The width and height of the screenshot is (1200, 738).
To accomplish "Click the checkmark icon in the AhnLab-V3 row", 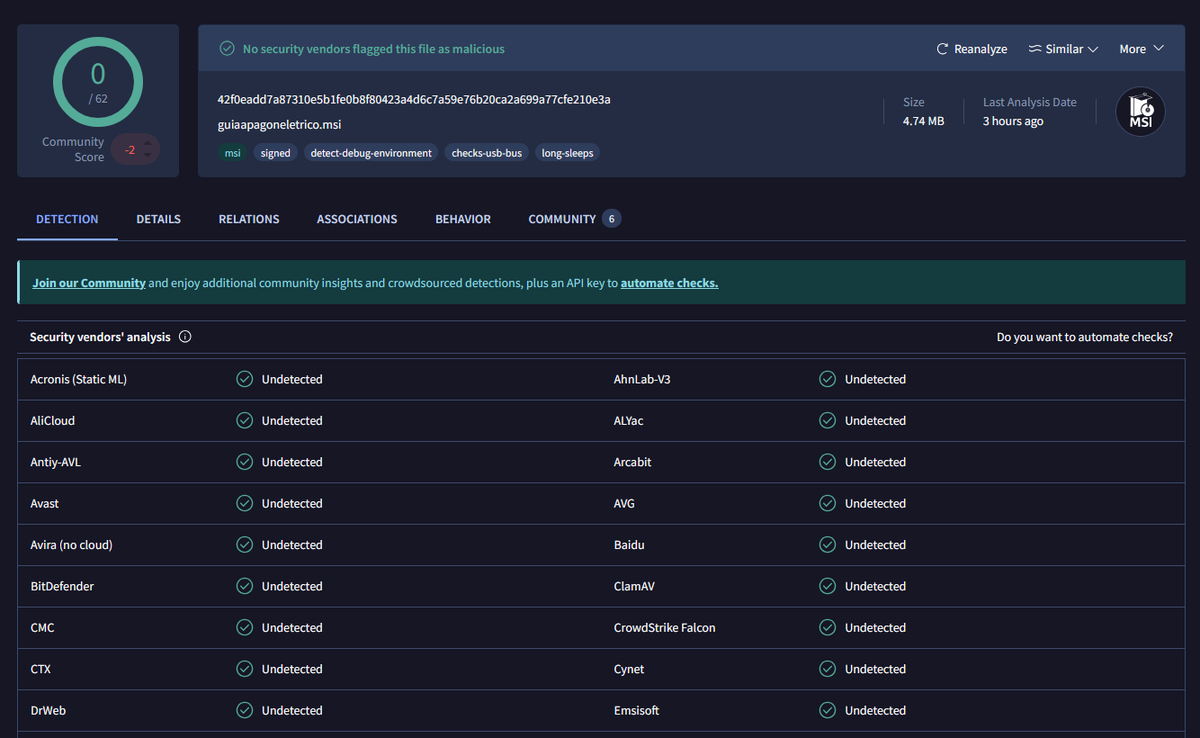I will 827,379.
